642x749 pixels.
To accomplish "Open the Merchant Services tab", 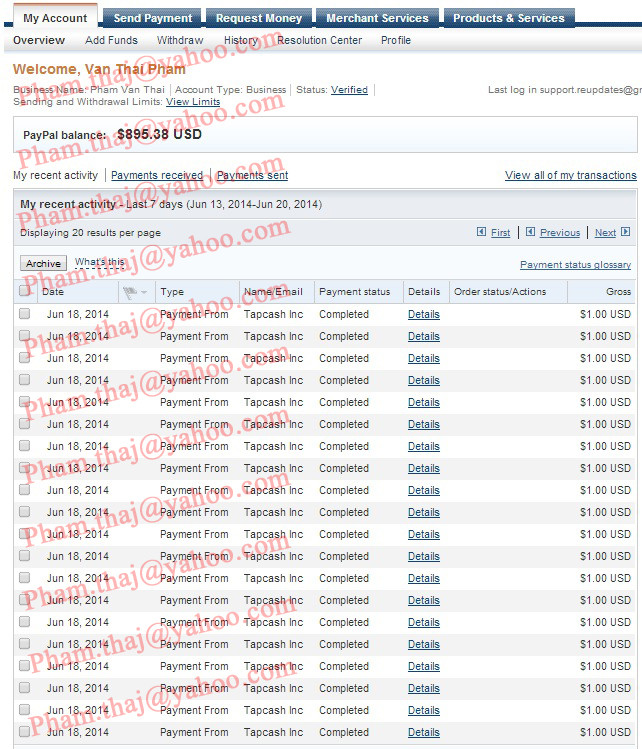I will tap(377, 18).
